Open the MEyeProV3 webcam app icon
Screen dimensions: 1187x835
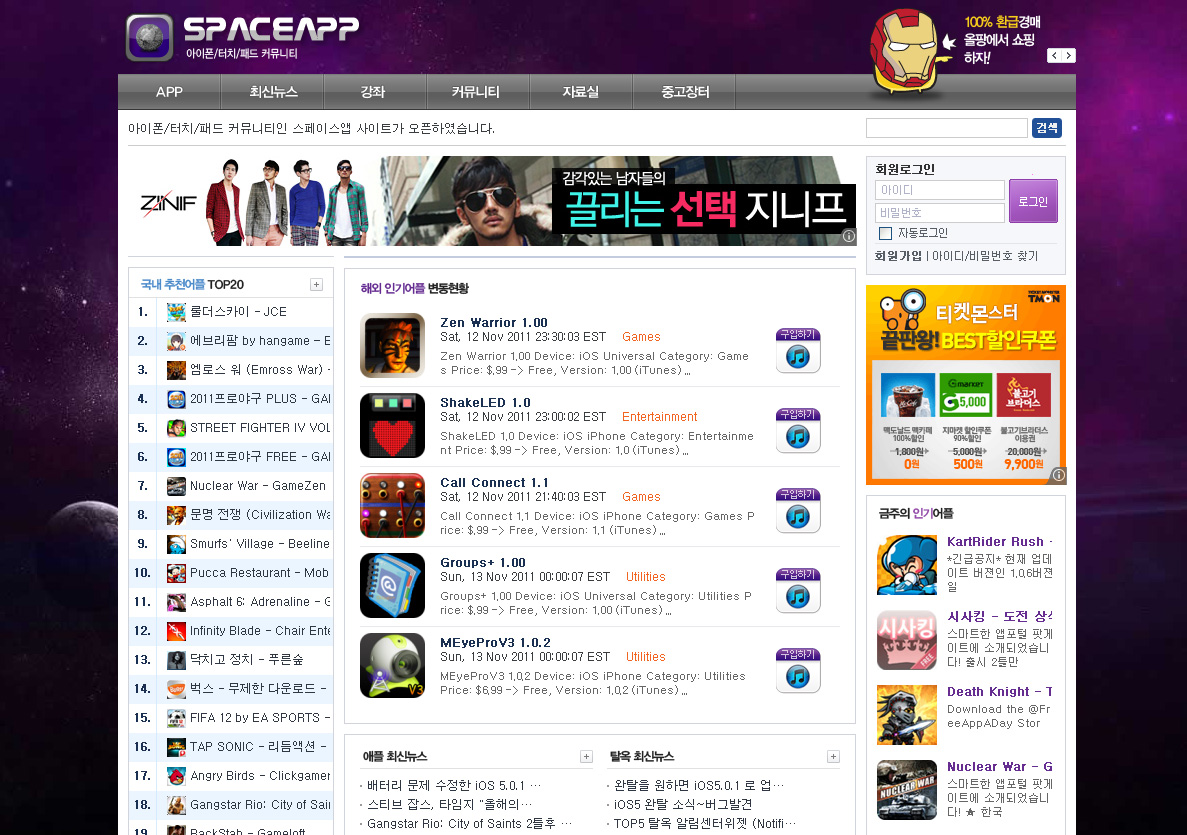pos(392,665)
